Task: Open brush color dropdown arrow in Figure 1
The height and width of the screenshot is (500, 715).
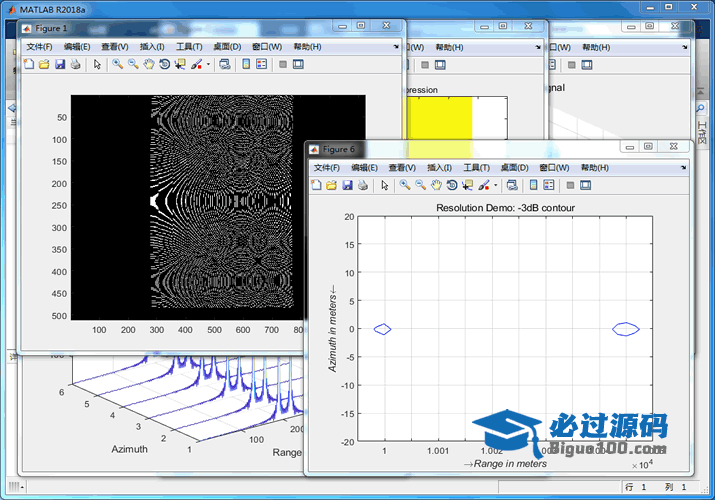Action: click(208, 64)
